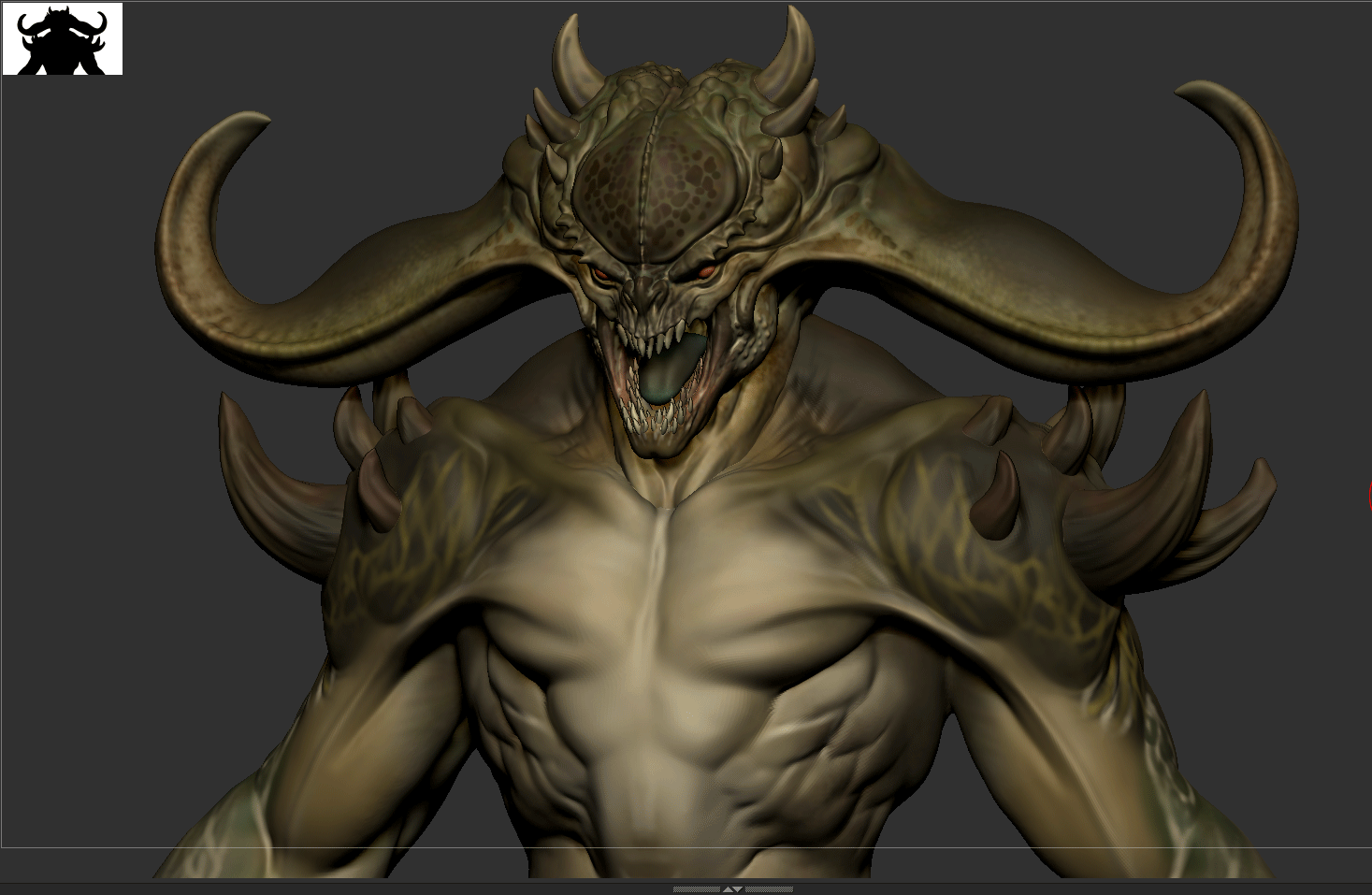
Task: Click the creature's right red eye
Action: pyautogui.click(x=708, y=271)
